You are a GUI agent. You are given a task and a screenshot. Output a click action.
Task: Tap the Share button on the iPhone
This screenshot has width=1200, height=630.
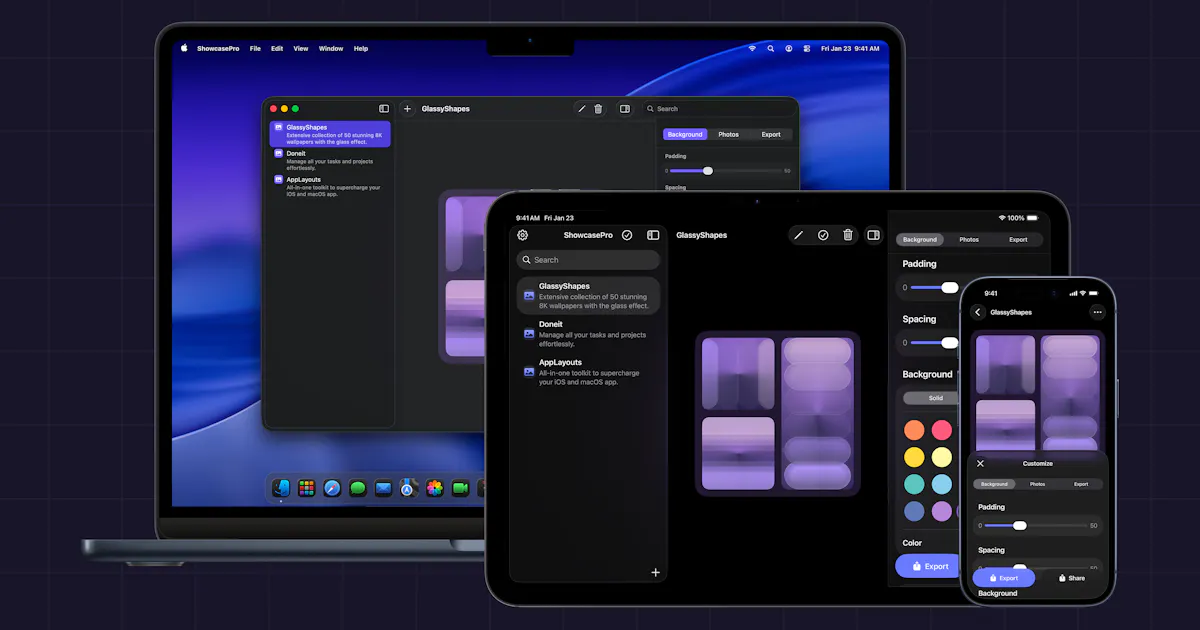tap(1070, 578)
